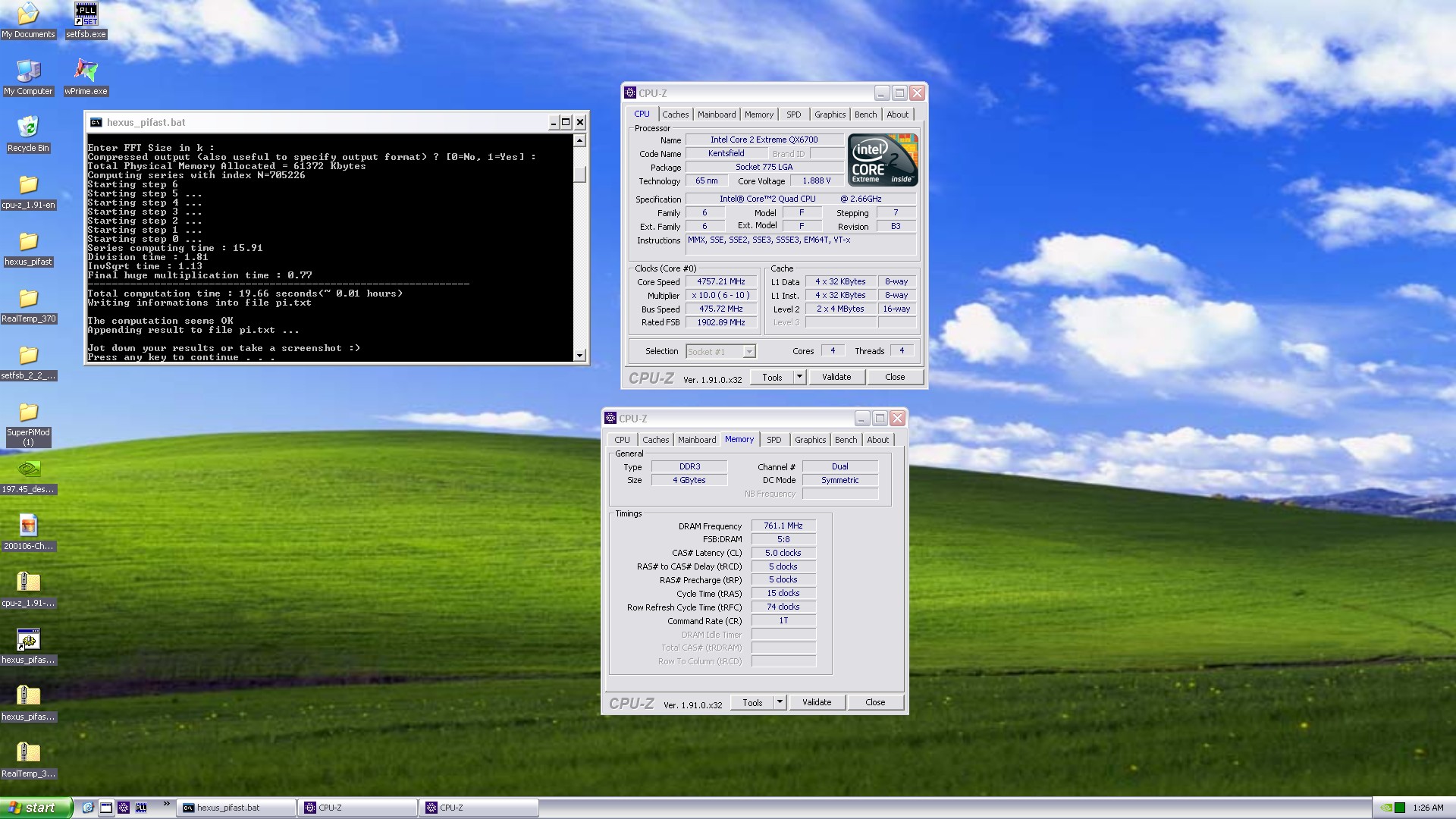Launch setfsb.exe from the desktop

86,20
